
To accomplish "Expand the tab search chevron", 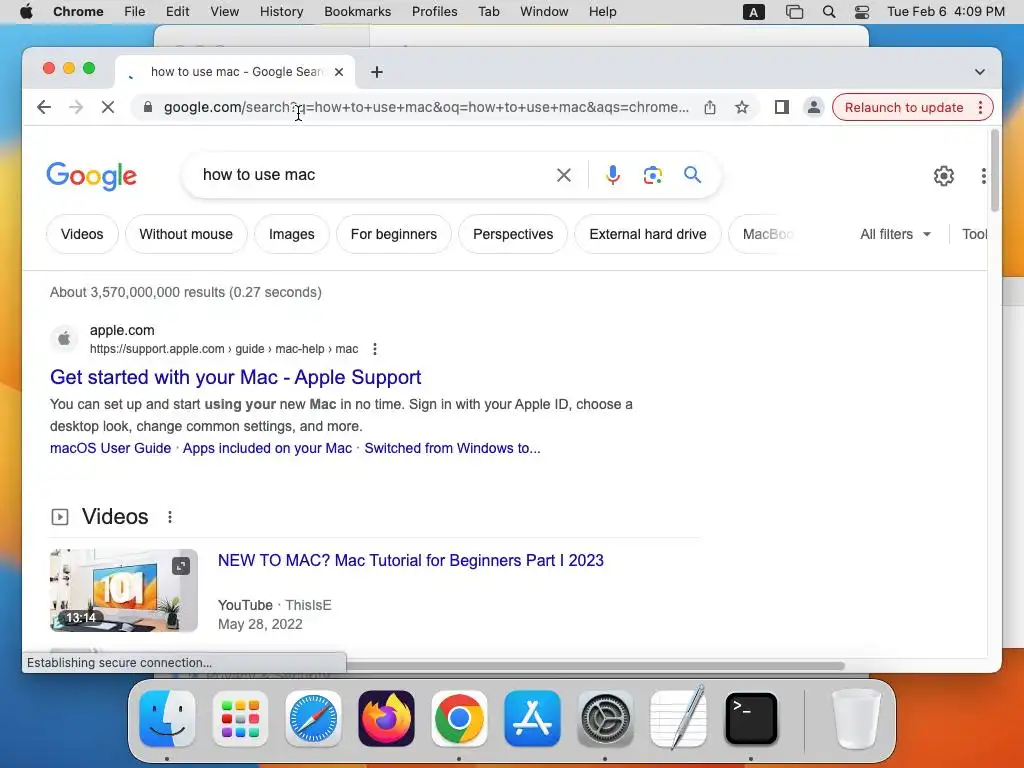I will pyautogui.click(x=980, y=72).
